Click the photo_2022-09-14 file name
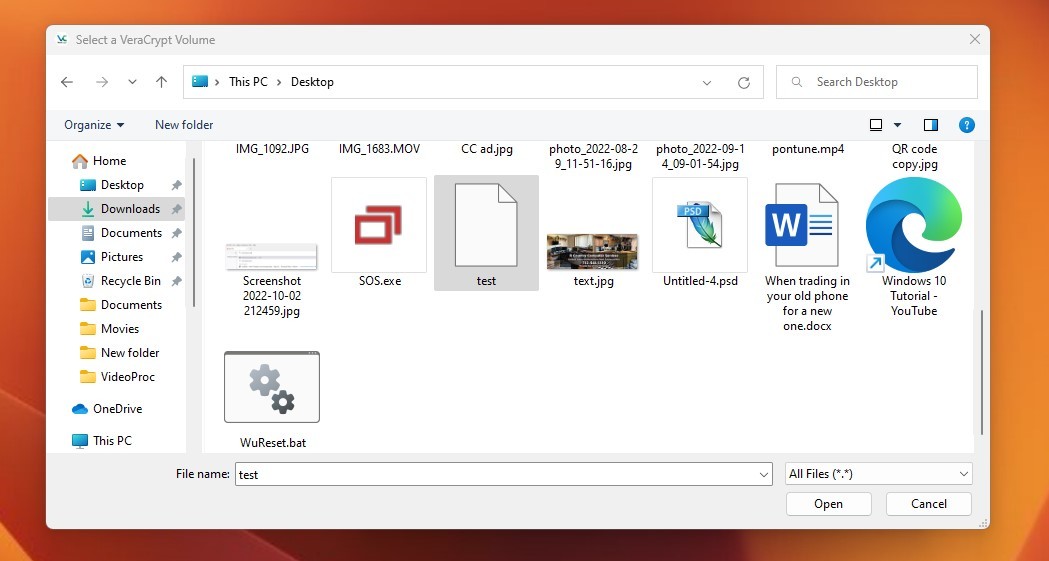Screen dimensions: 1049x561 click(x=700, y=156)
